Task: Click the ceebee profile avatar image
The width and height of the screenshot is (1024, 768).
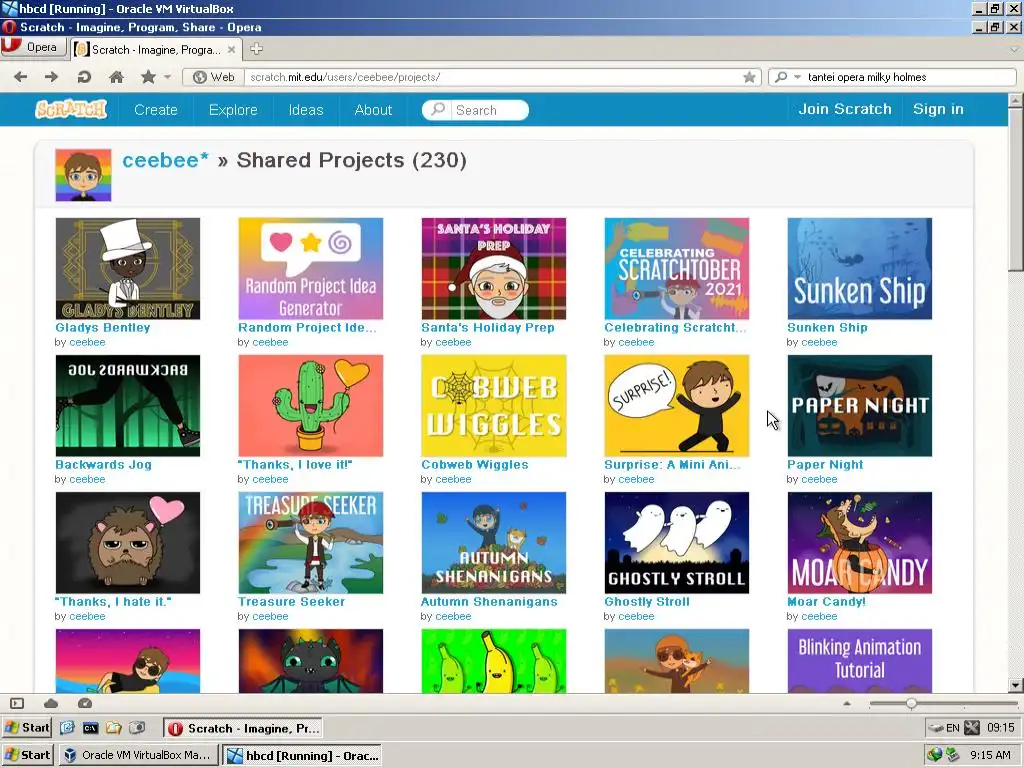Action: 83,175
